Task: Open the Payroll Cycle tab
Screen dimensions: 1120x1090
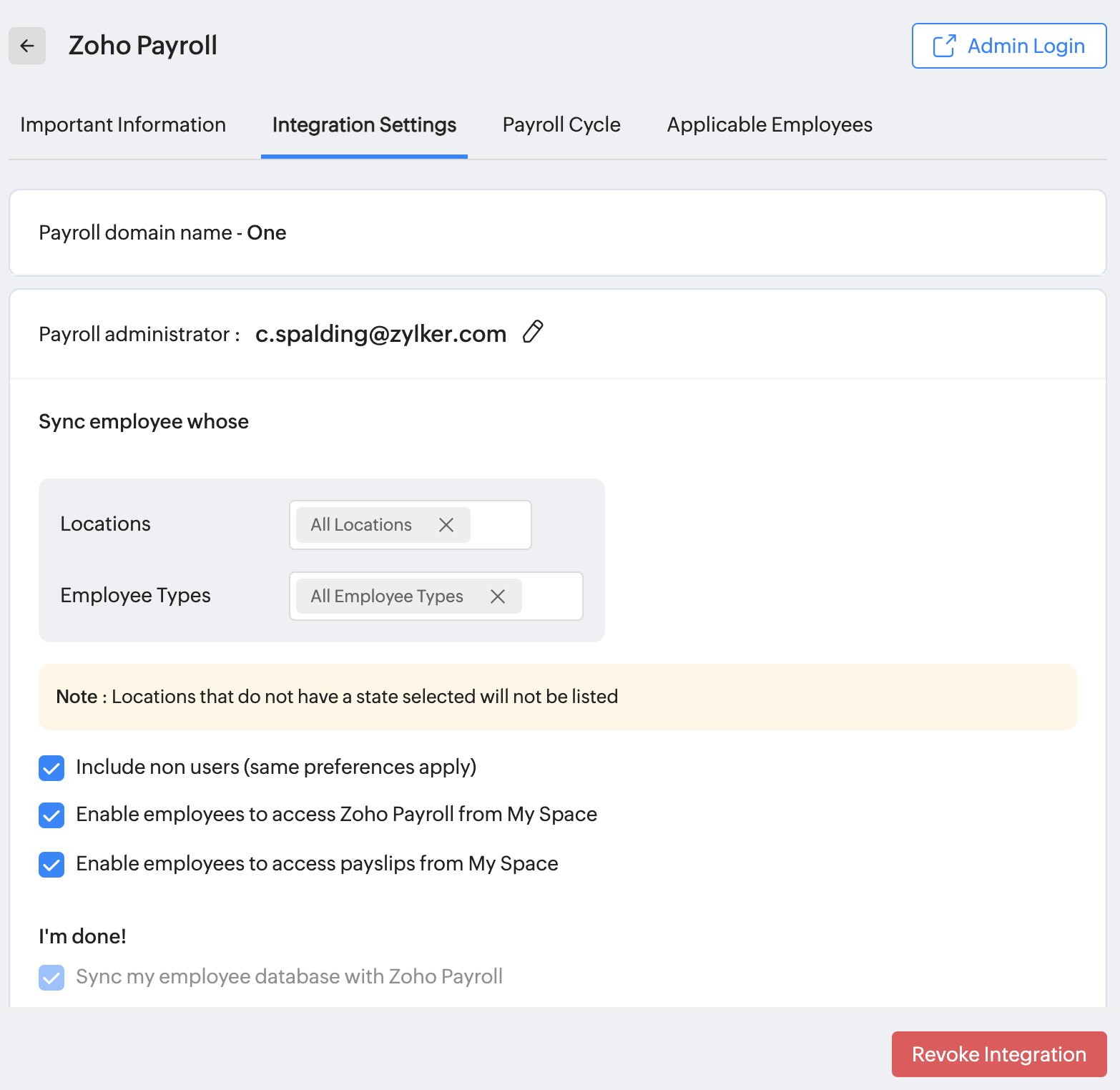Action: 561,125
